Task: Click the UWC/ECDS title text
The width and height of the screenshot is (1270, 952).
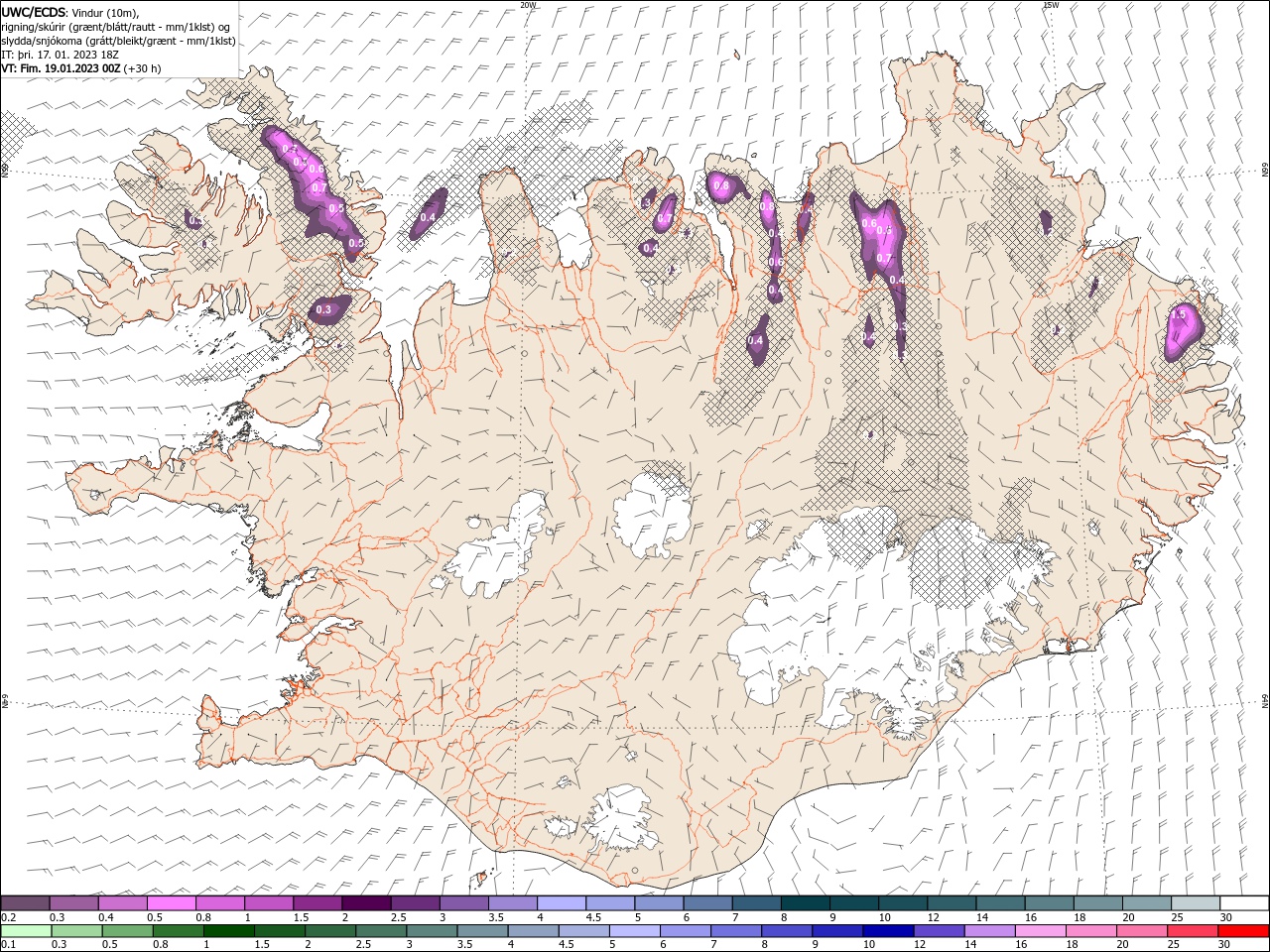Action: click(x=35, y=11)
